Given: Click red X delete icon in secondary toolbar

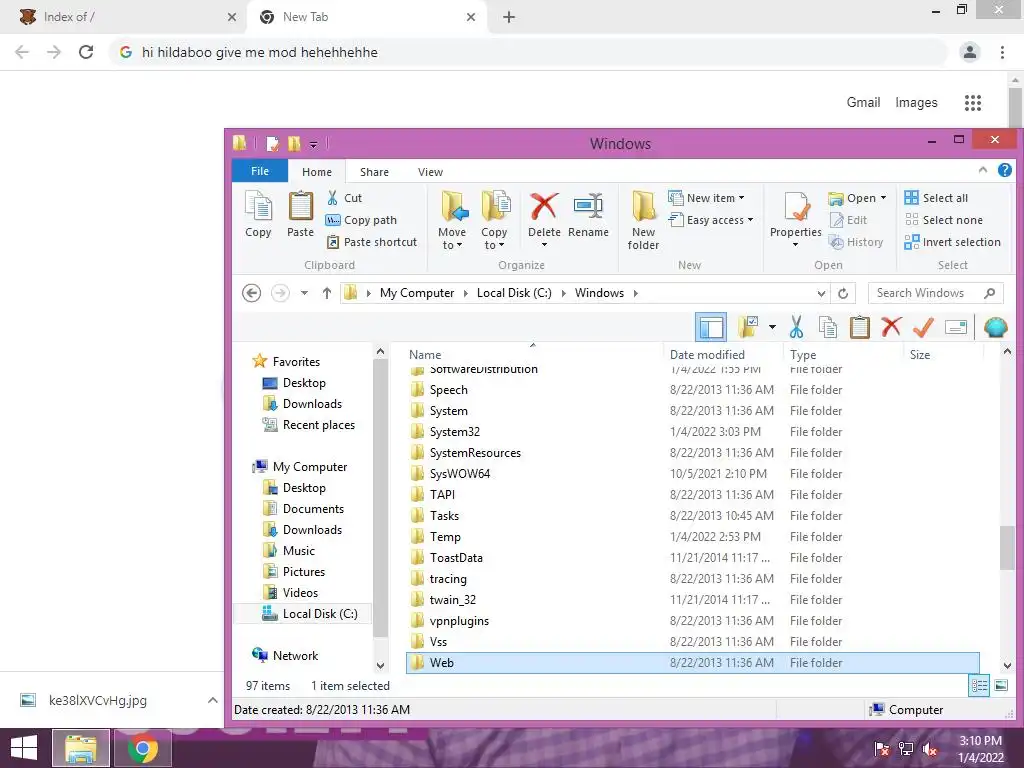Looking at the screenshot, I should pos(891,327).
